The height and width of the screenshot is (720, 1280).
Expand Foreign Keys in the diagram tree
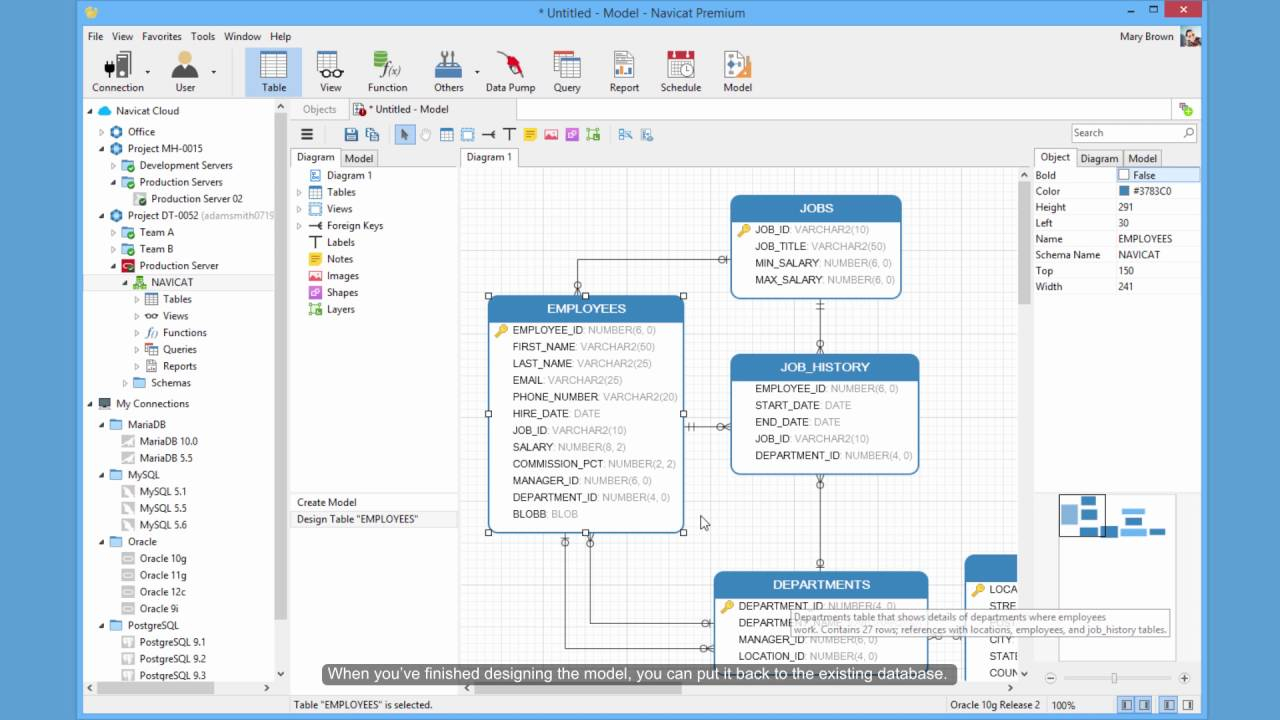pos(299,226)
